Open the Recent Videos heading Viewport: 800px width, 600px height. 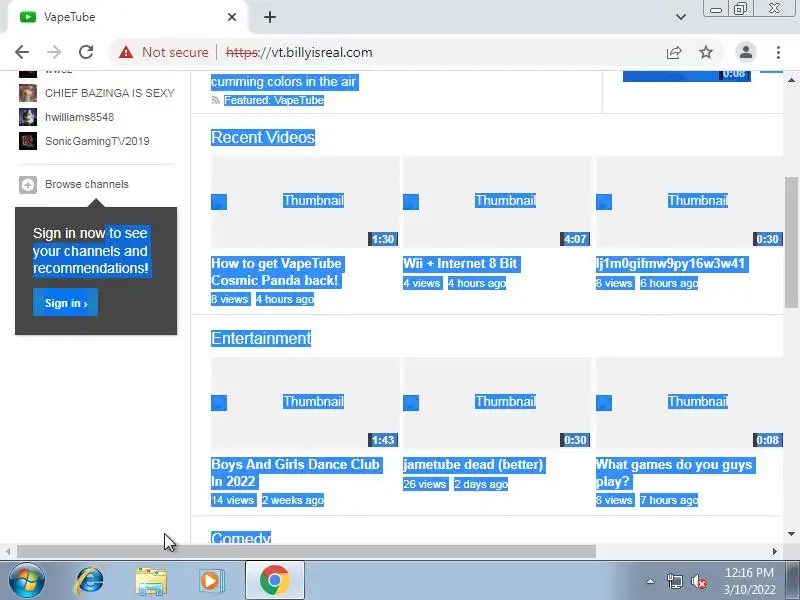coord(263,137)
